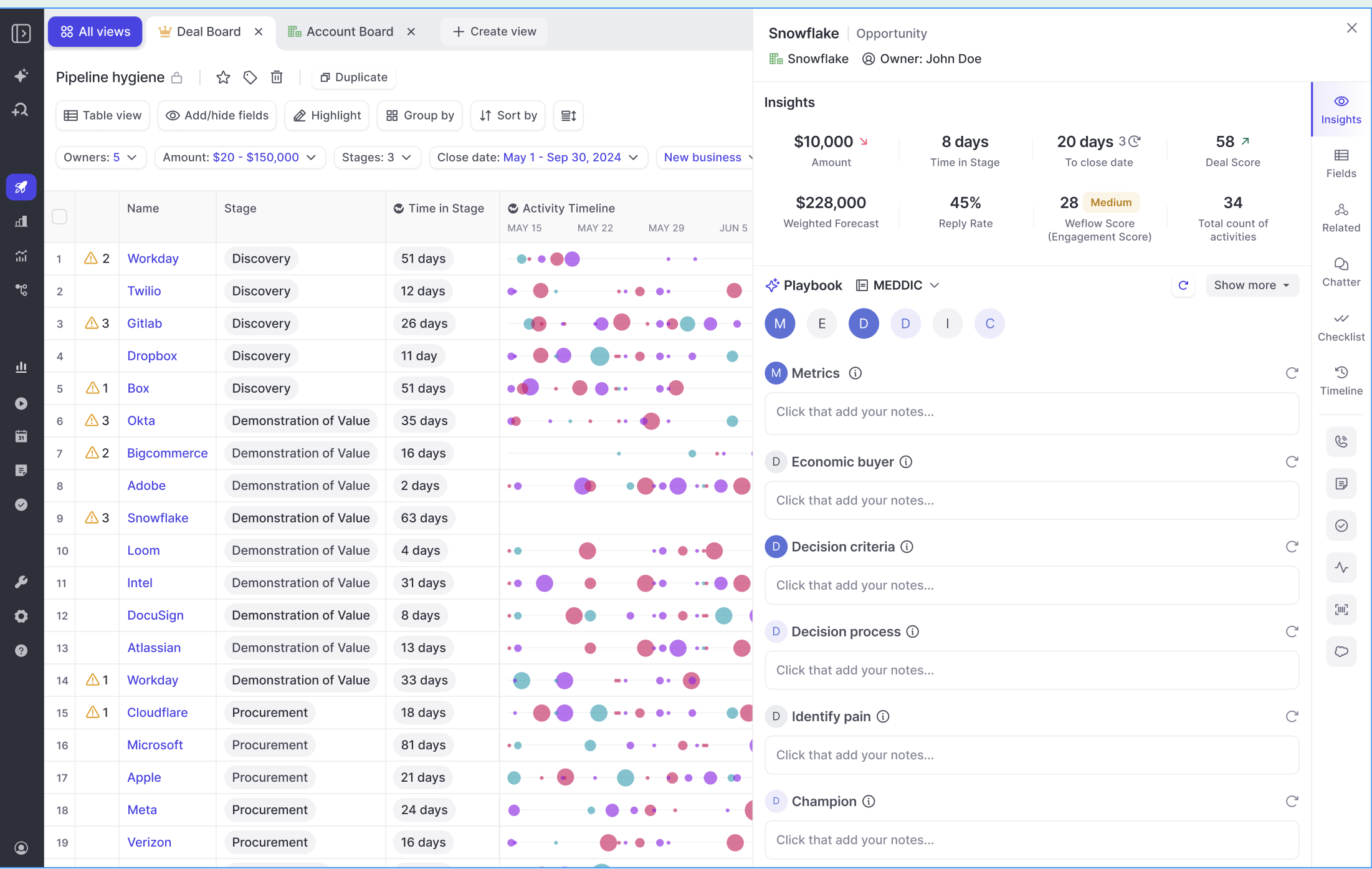Image resolution: width=1372 pixels, height=869 pixels.
Task: Open the Stages: 3 filter dropdown
Action: pyautogui.click(x=377, y=157)
